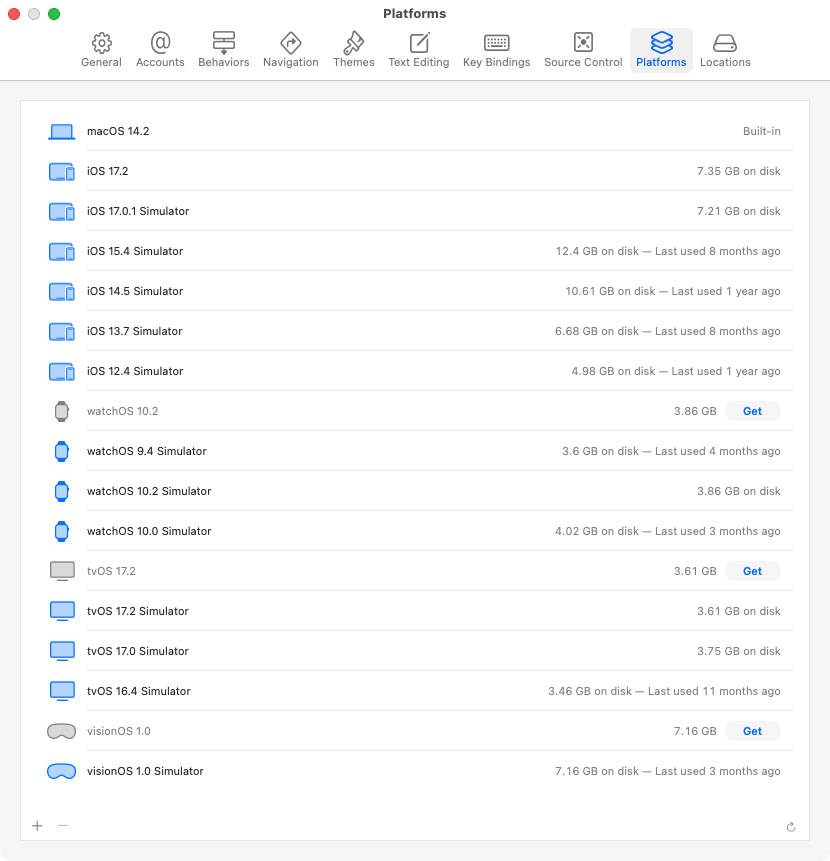Click the watchOS 9.4 Simulator watch icon
This screenshot has height=861, width=830.
61,451
